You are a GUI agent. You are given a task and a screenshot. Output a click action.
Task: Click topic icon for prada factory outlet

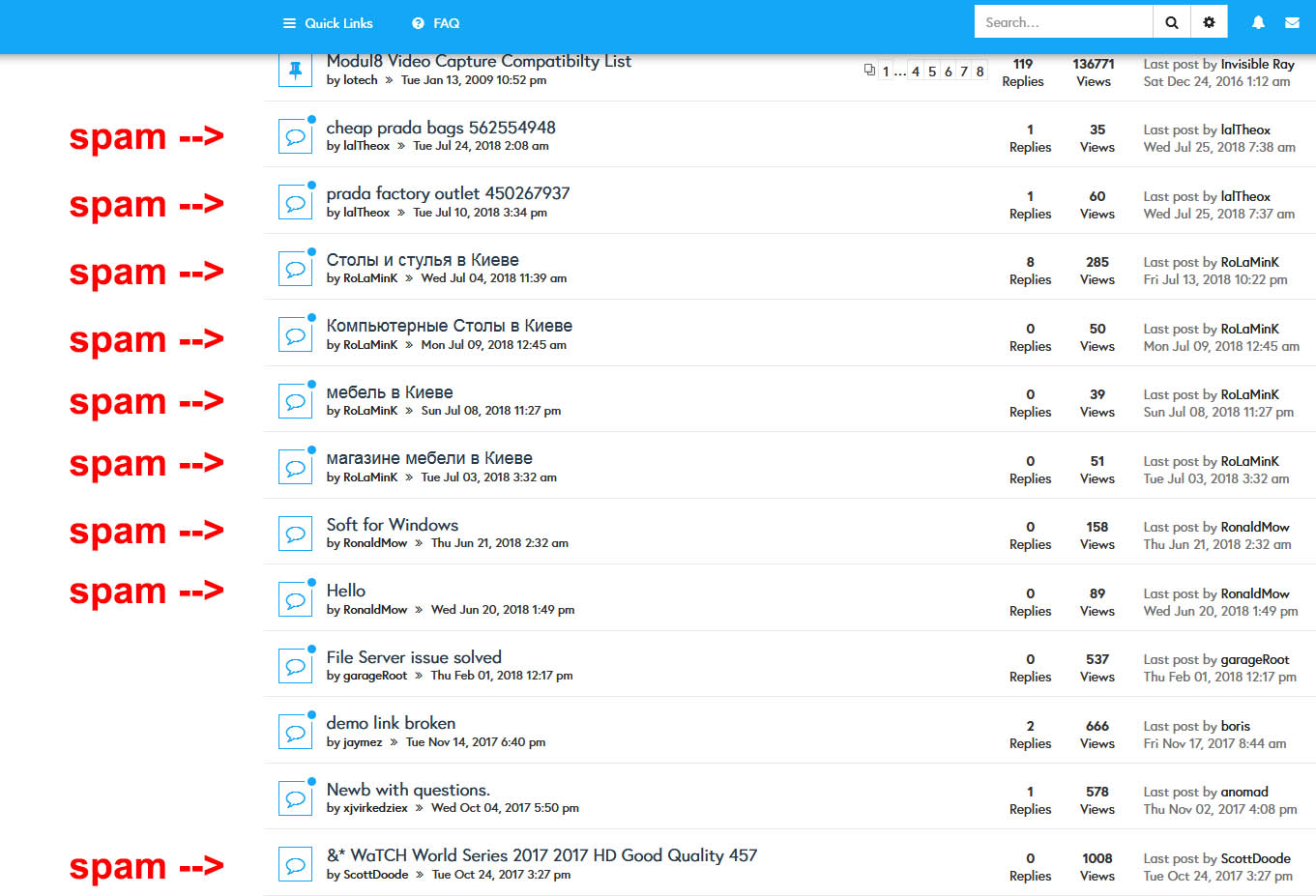295,202
